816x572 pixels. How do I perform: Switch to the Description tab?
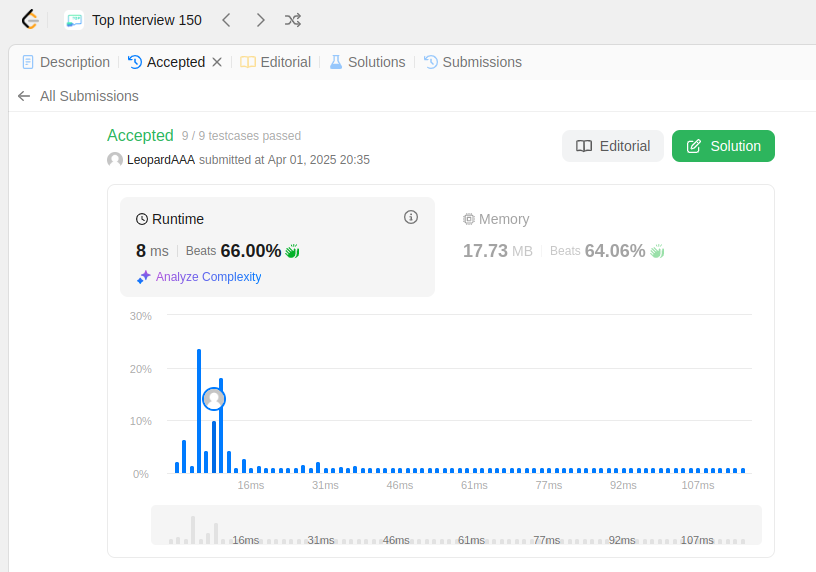point(66,62)
